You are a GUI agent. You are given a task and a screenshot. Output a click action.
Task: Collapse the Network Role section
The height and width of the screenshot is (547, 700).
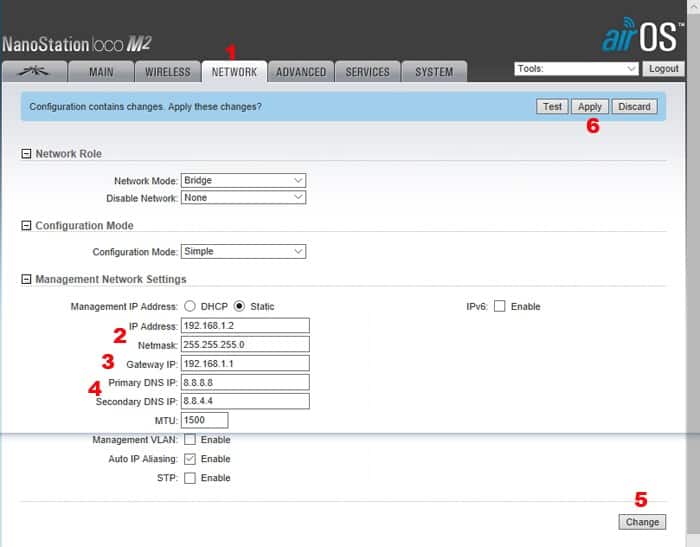coord(26,154)
